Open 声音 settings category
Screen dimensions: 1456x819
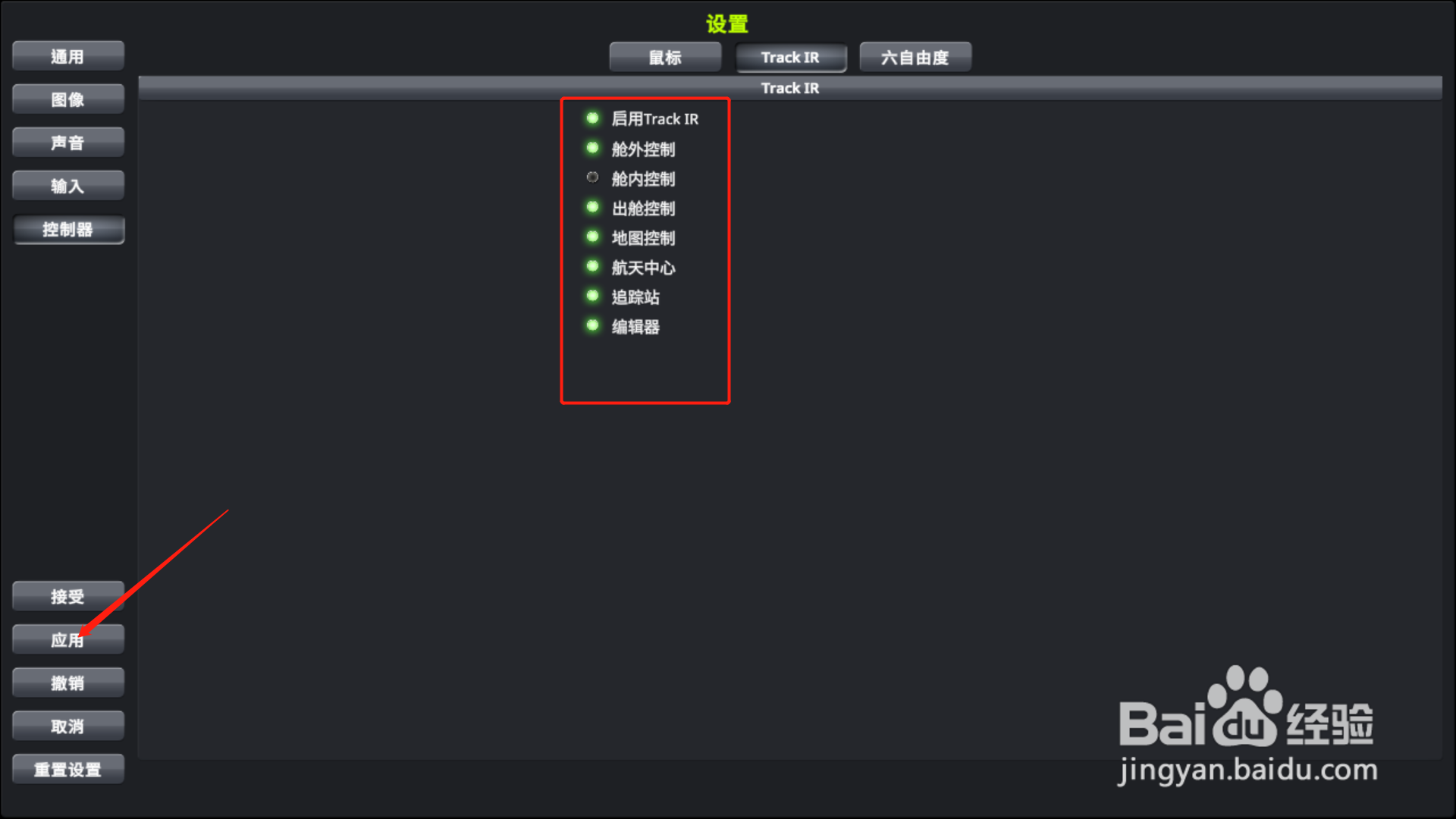click(x=68, y=143)
